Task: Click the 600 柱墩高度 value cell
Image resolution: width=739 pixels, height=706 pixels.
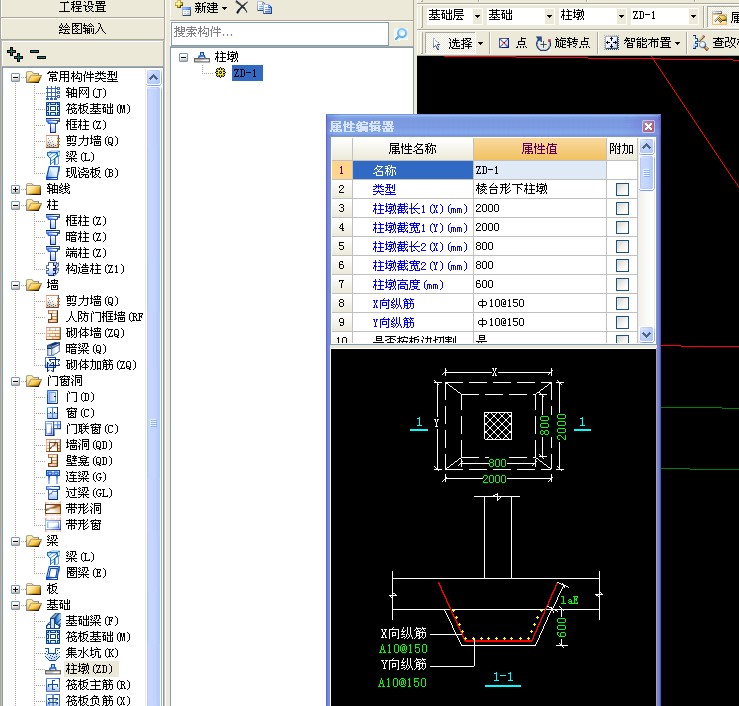Action: coord(539,284)
